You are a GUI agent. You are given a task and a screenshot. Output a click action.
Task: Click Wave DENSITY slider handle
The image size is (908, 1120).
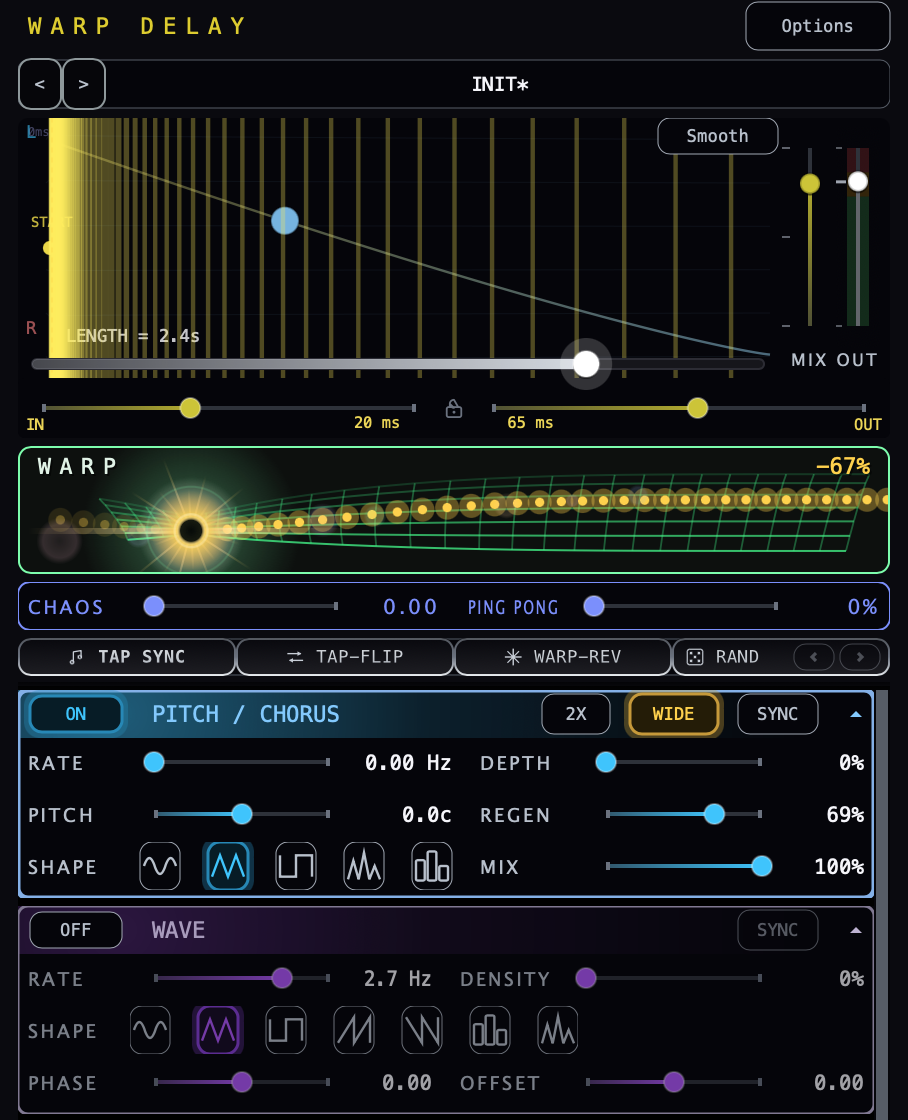[586, 978]
